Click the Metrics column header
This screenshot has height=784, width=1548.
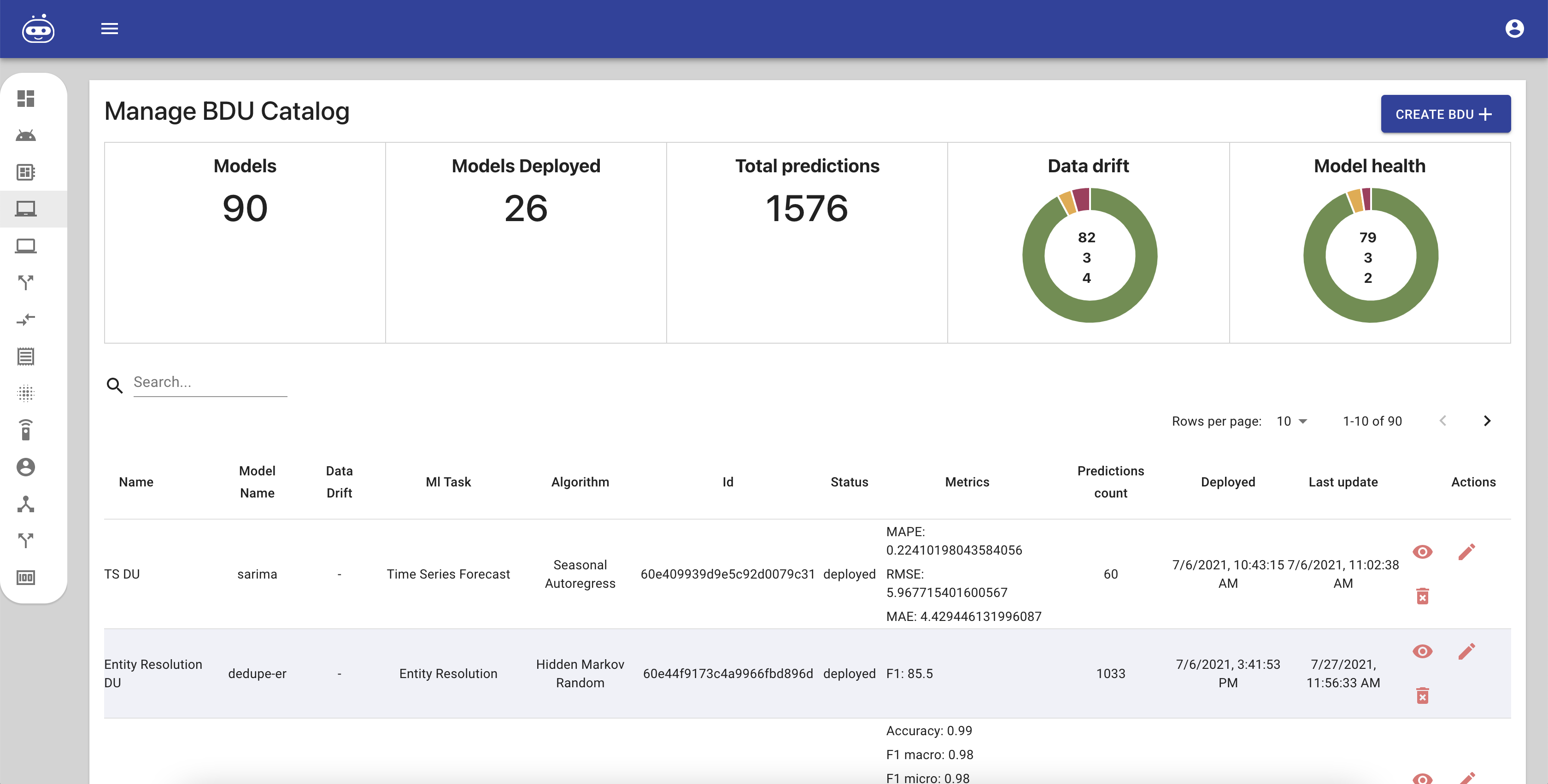point(967,482)
